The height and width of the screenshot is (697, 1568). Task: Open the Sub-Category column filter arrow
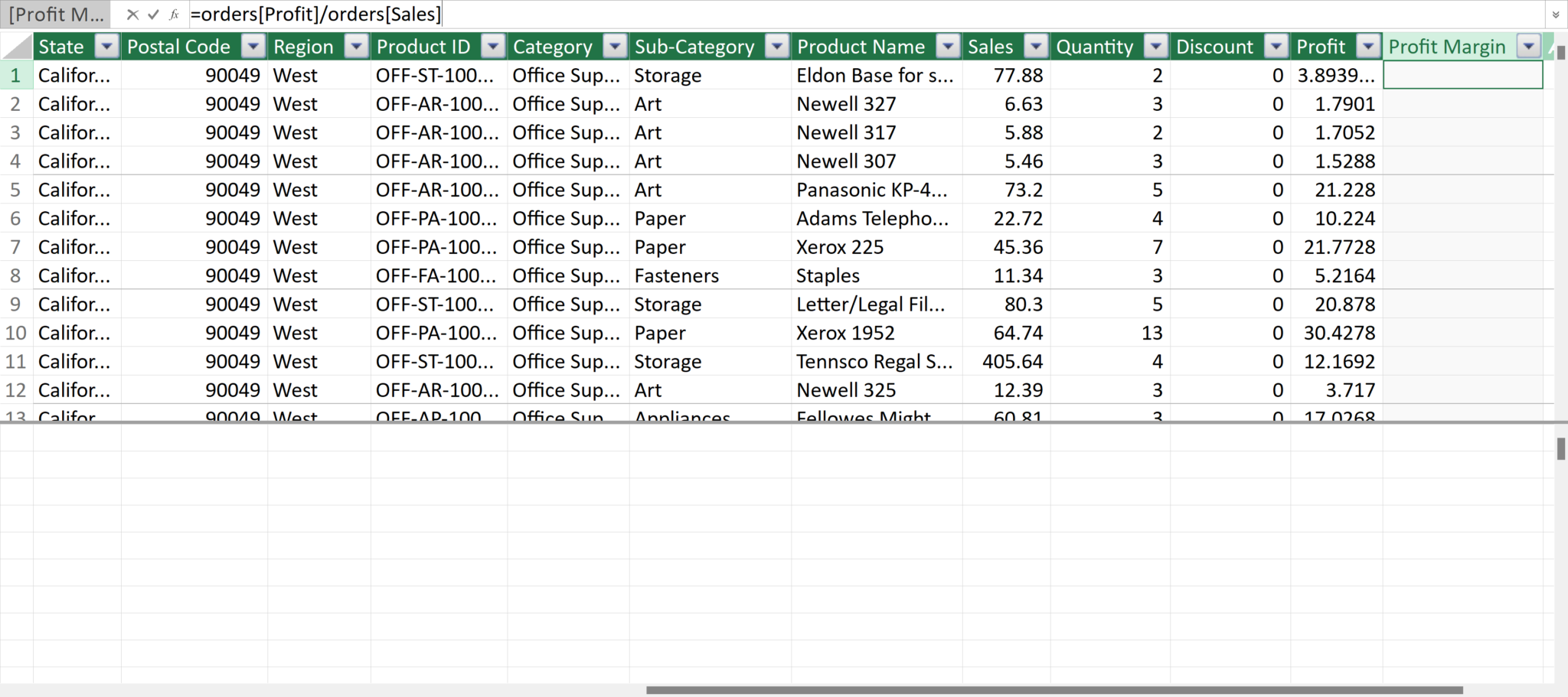pyautogui.click(x=777, y=47)
